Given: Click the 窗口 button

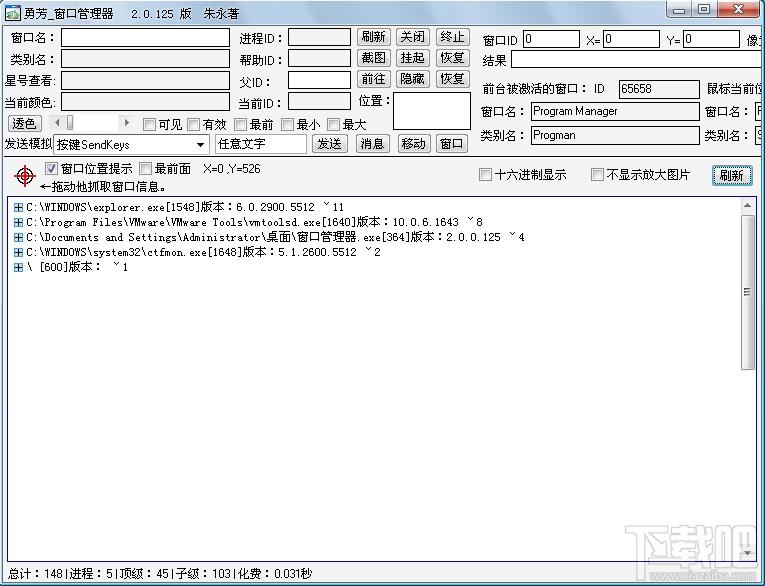Looking at the screenshot, I should click(x=452, y=144).
